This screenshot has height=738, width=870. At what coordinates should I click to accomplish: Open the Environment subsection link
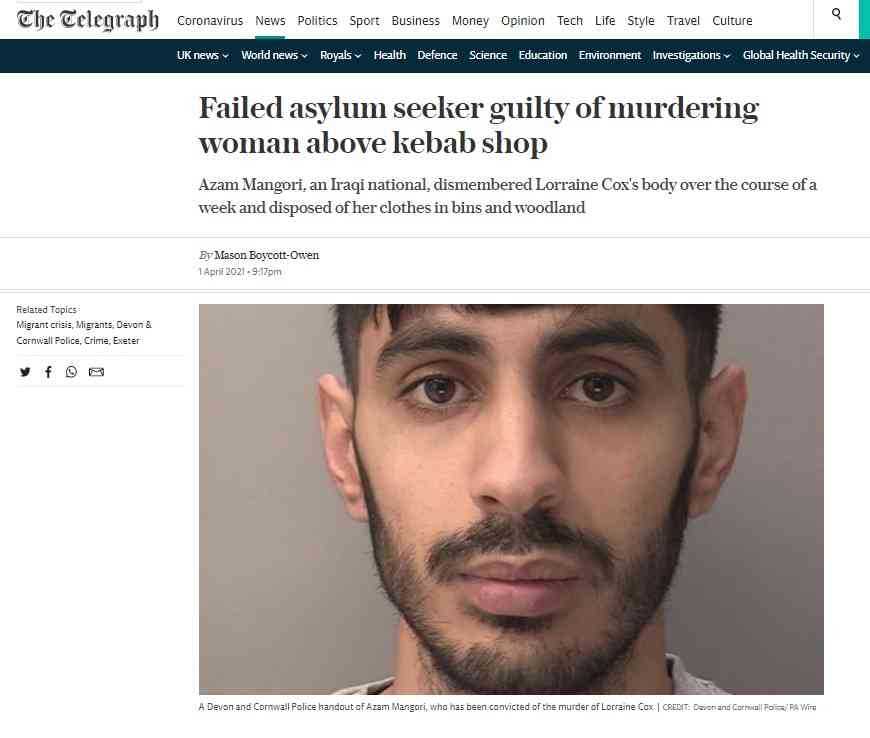pyautogui.click(x=609, y=55)
